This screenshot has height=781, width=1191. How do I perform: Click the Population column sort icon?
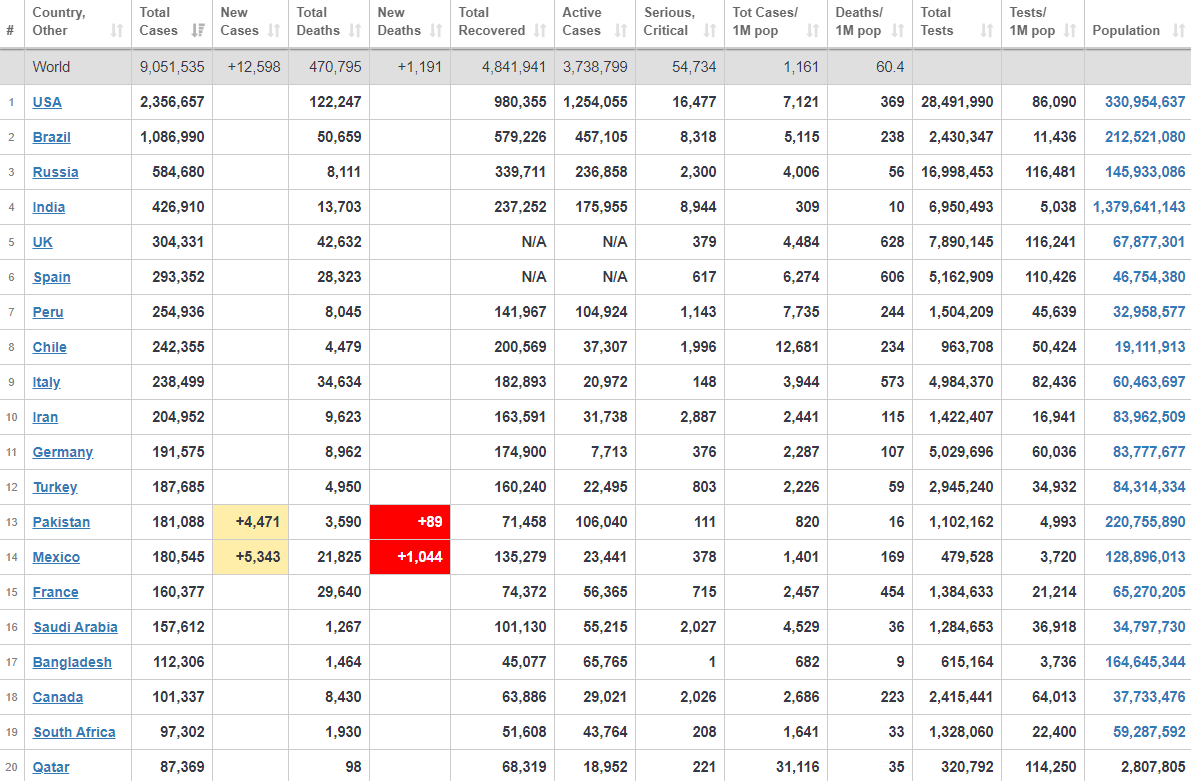point(1176,31)
